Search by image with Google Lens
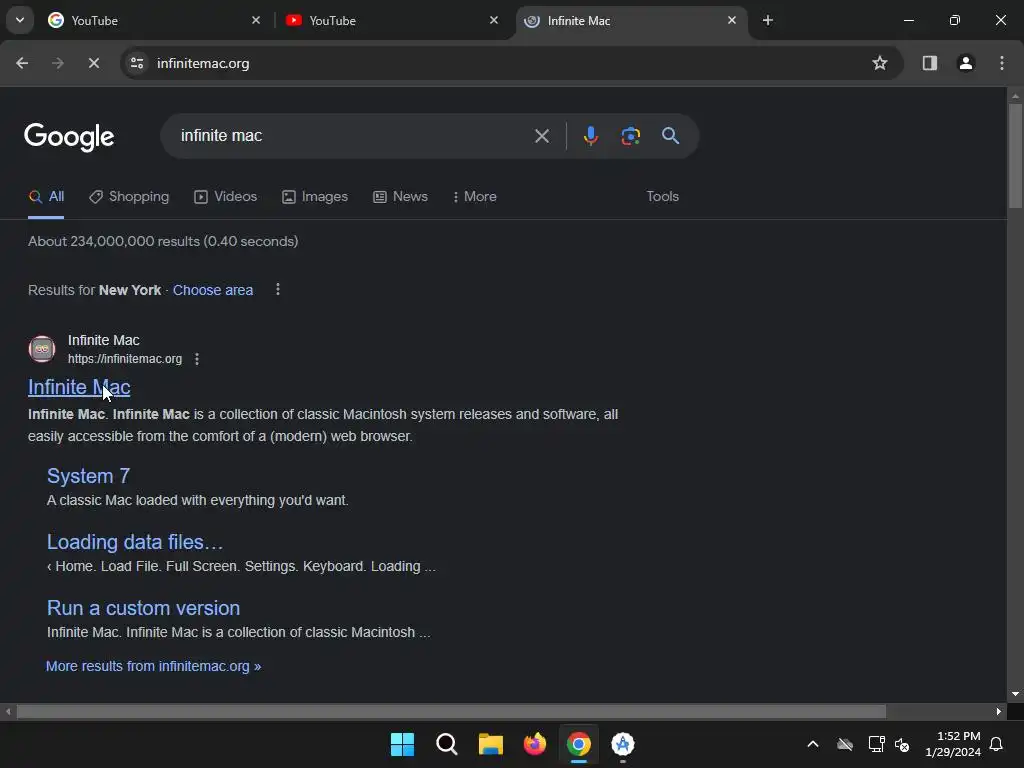Image resolution: width=1024 pixels, height=768 pixels. tap(630, 136)
